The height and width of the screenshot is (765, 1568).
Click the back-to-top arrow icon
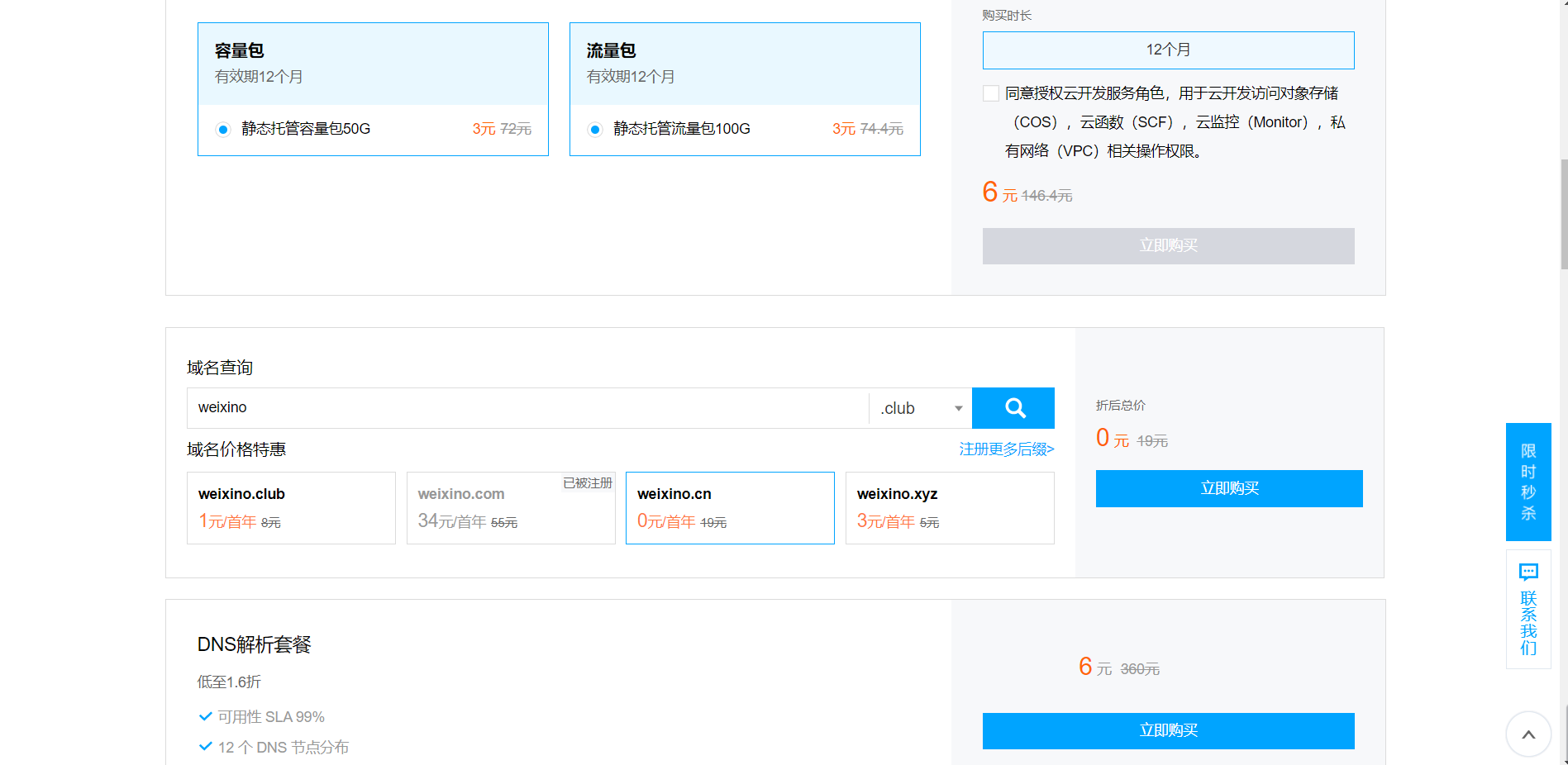(x=1527, y=734)
